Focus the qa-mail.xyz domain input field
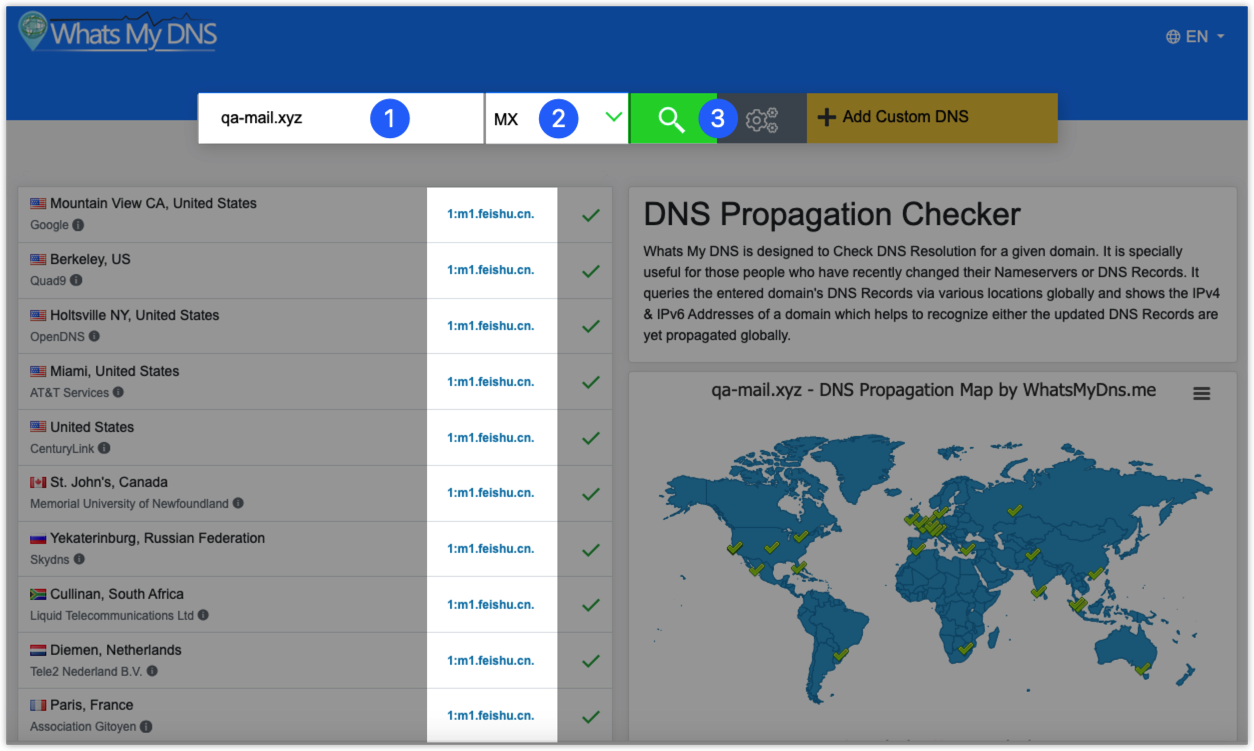 tap(341, 118)
